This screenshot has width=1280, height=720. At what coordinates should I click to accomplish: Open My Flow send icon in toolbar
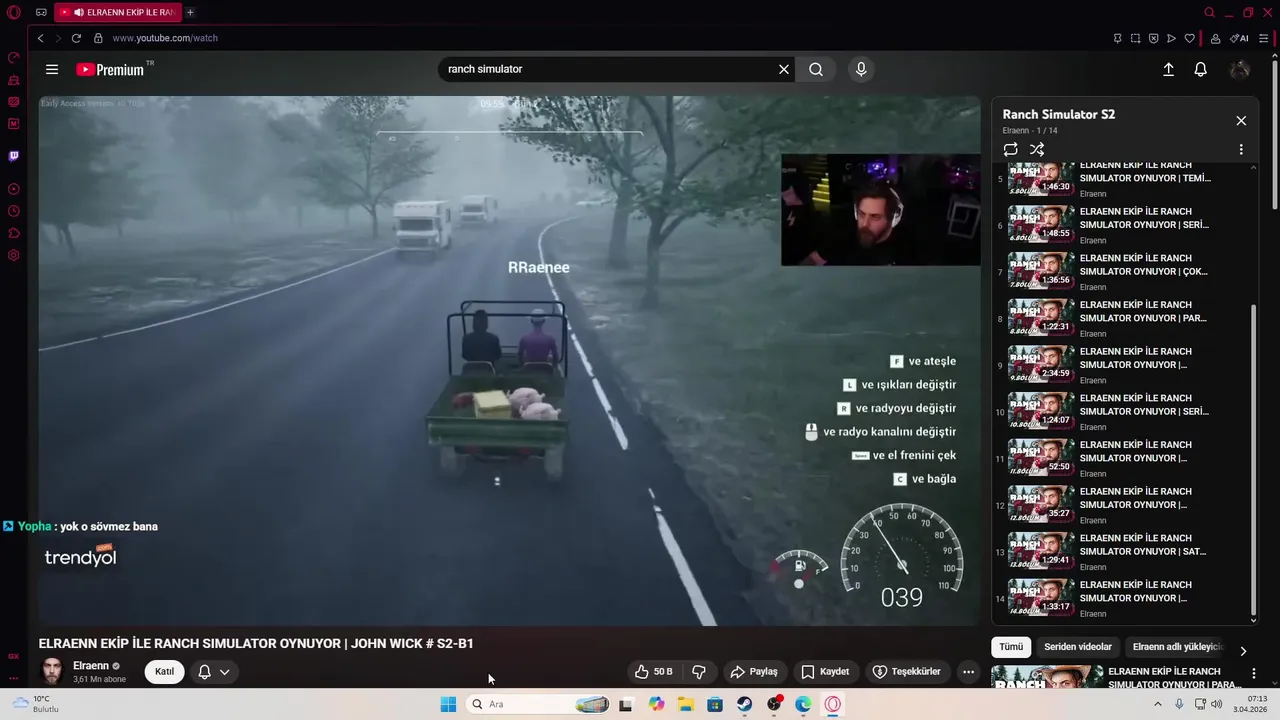pos(1171,38)
